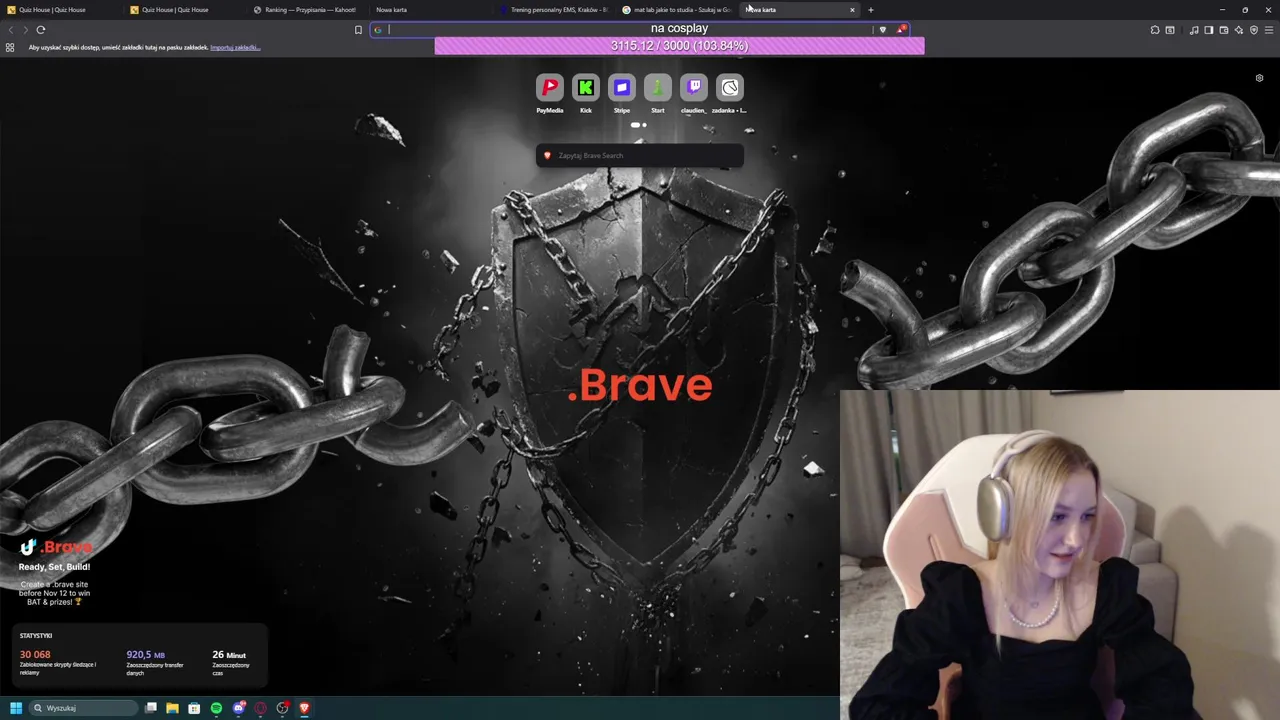This screenshot has height=720, width=1280.
Task: Open Leo AI star toolbar icon
Action: tap(1239, 30)
